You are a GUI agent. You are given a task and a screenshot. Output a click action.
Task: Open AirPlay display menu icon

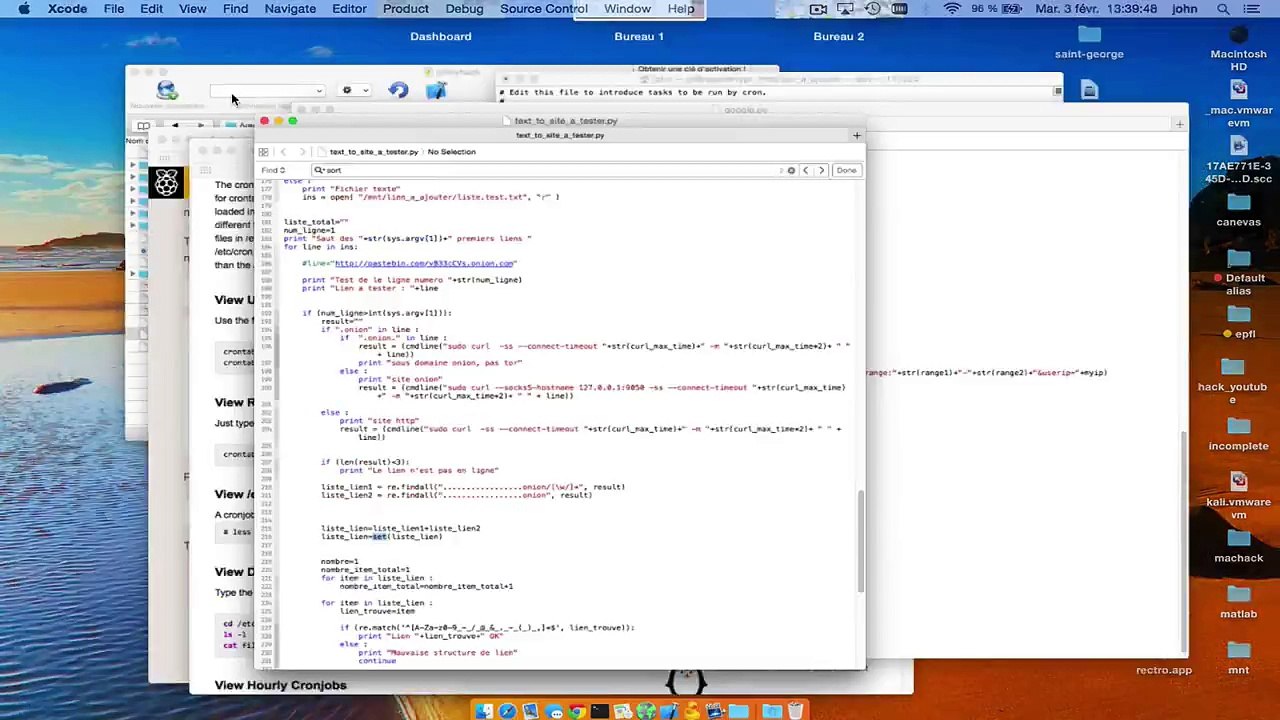tap(846, 9)
